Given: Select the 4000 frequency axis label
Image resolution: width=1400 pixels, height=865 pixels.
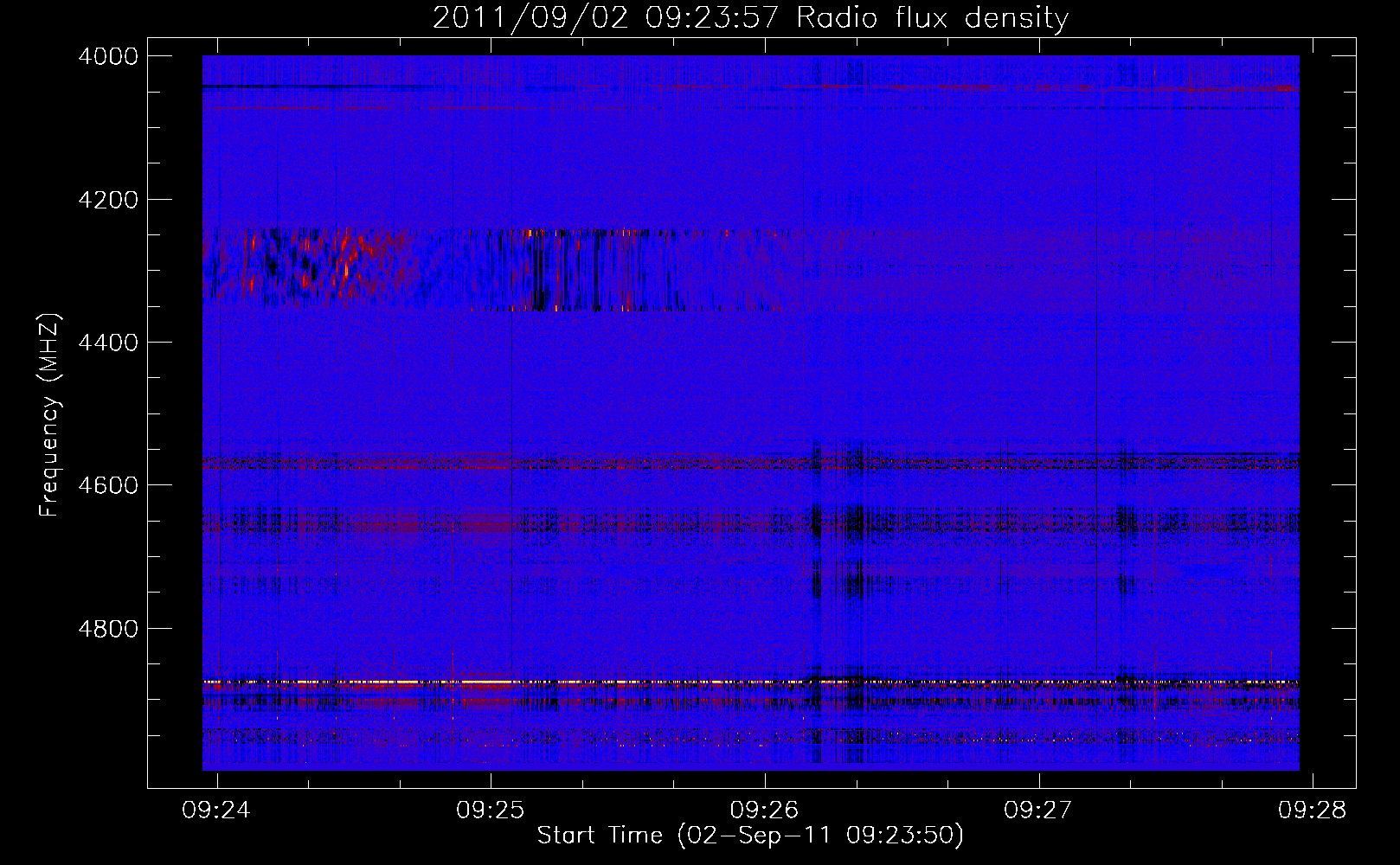Looking at the screenshot, I should [108, 56].
